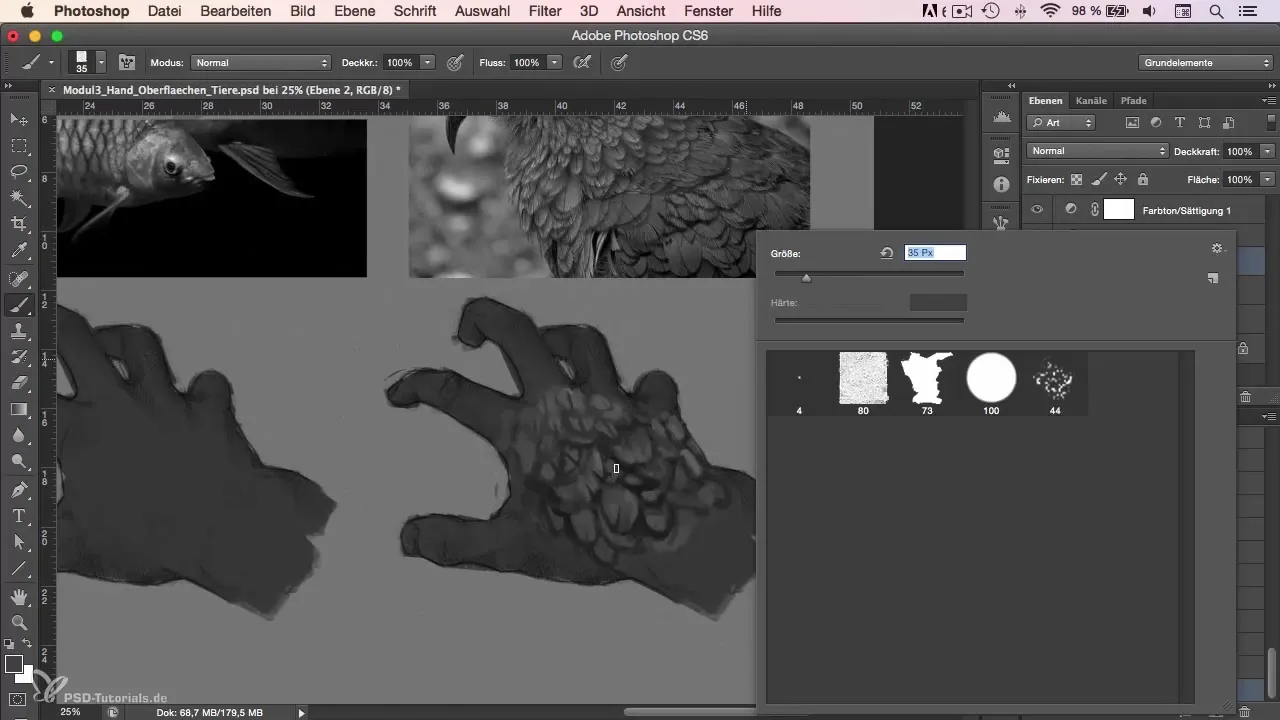Toggle lock image pixels
Screen dimensions: 1280x720
[1099, 180]
